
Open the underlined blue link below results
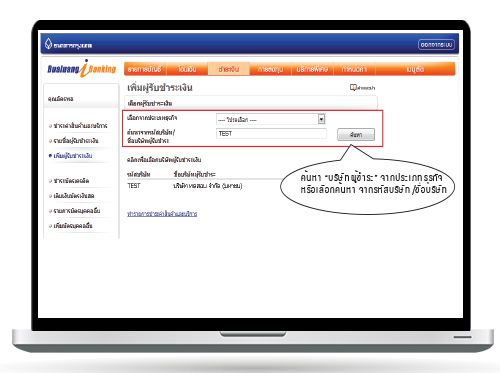coord(162,214)
